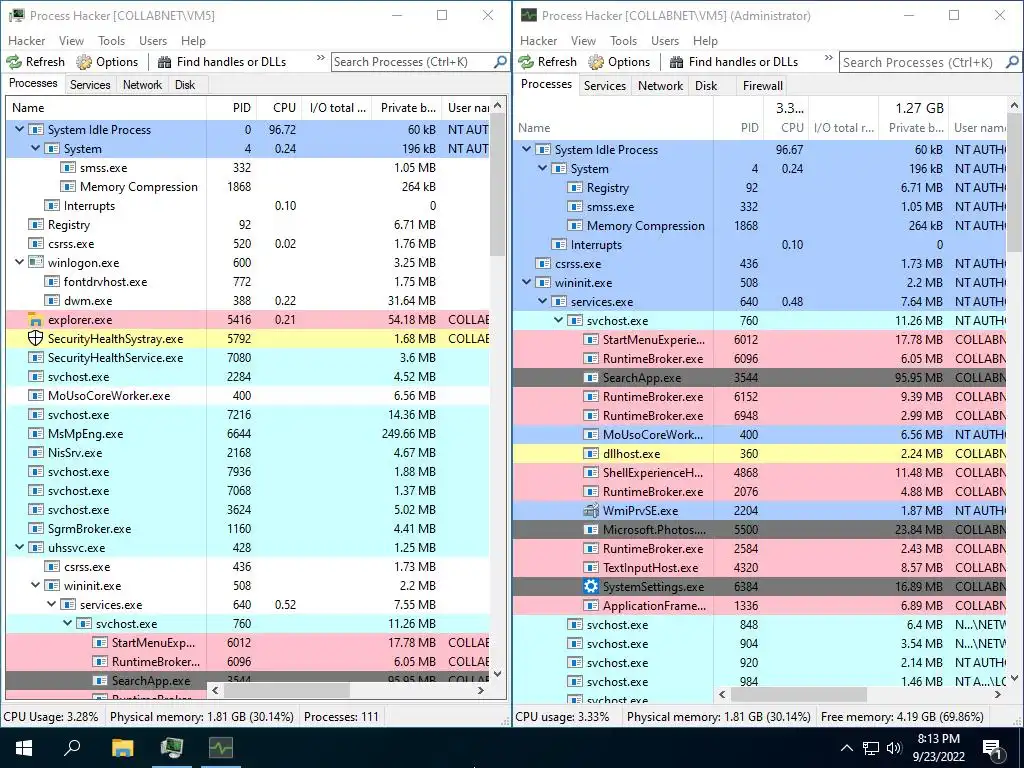Switch to Services tab in left window

(90, 85)
